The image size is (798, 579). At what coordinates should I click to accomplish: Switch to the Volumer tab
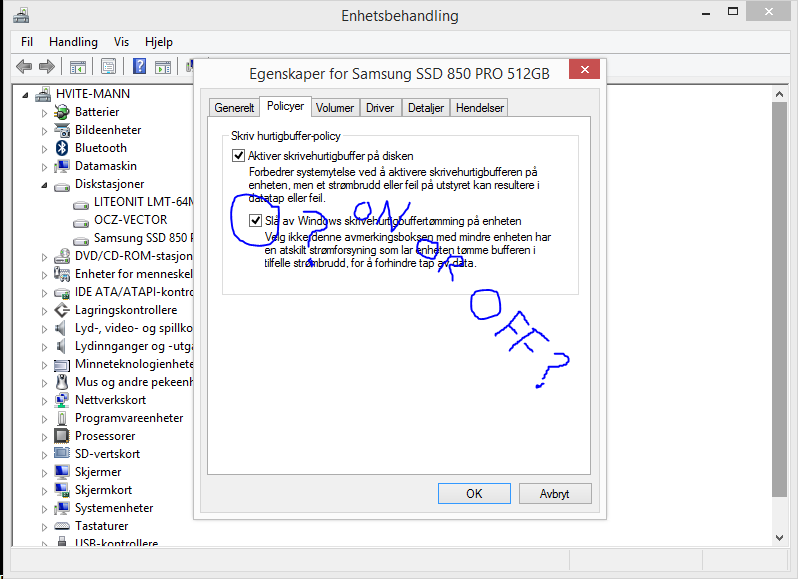(335, 108)
